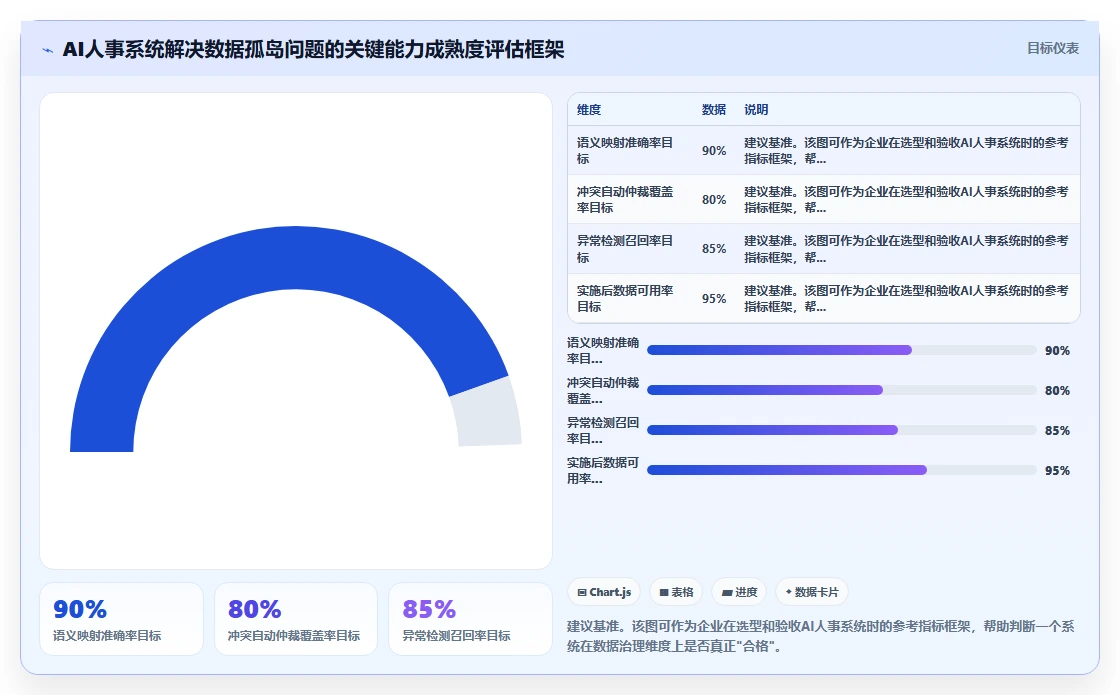This screenshot has width=1120, height=695.
Task: Select table cell 冲突自动仲裁覆盖率目标
Action: [626, 199]
